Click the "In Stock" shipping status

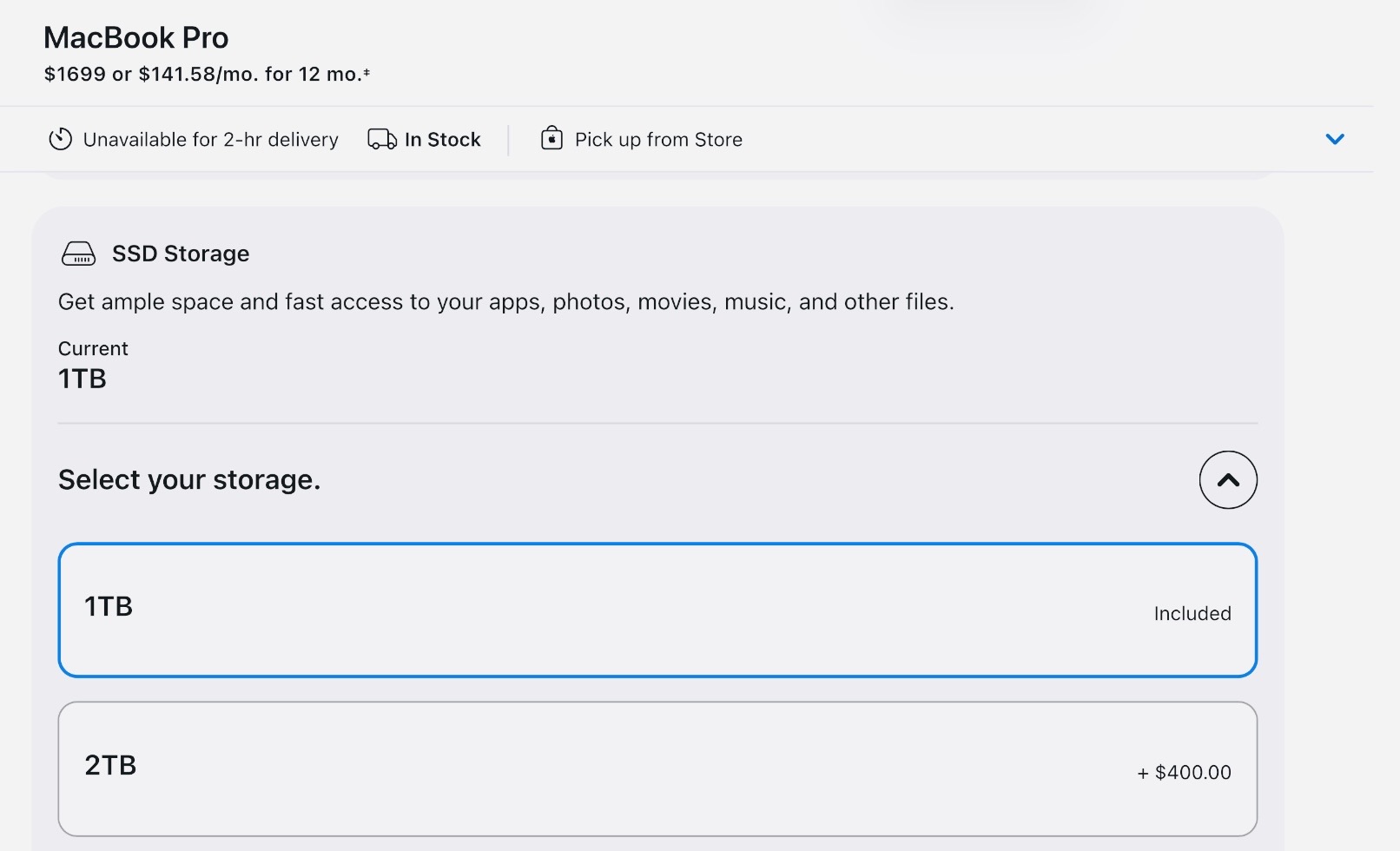[442, 140]
